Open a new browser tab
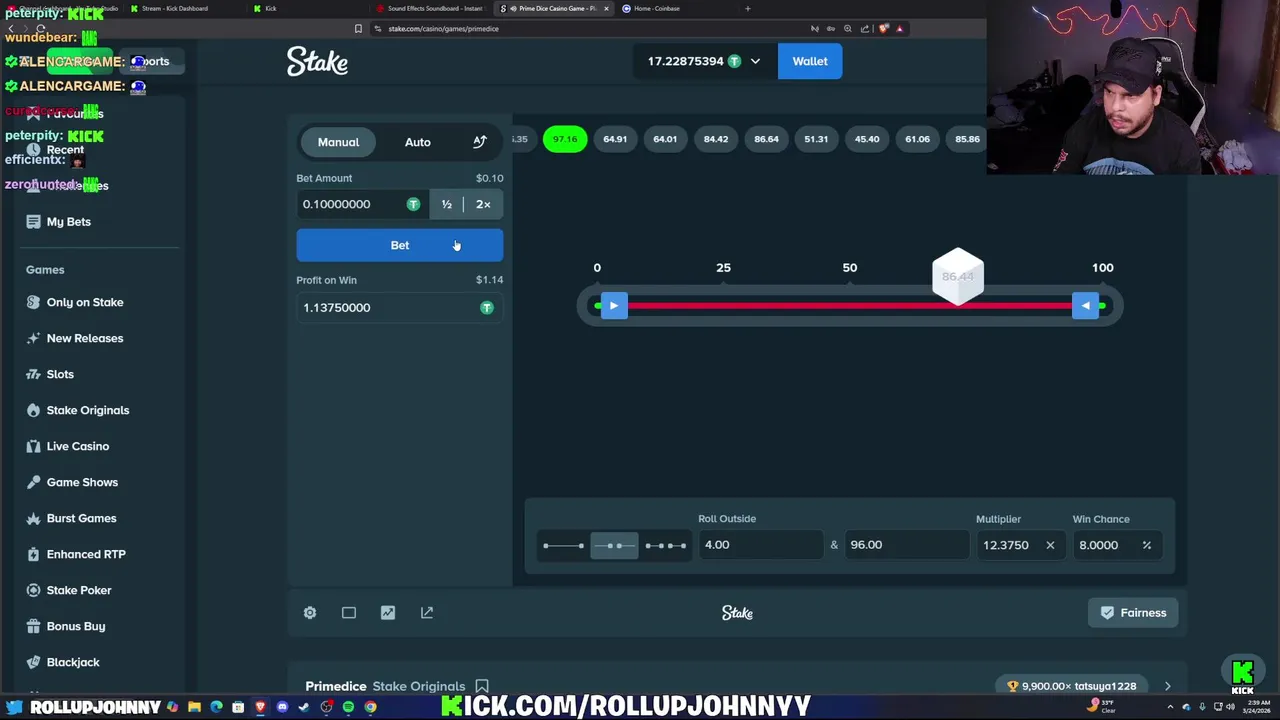 pyautogui.click(x=747, y=8)
